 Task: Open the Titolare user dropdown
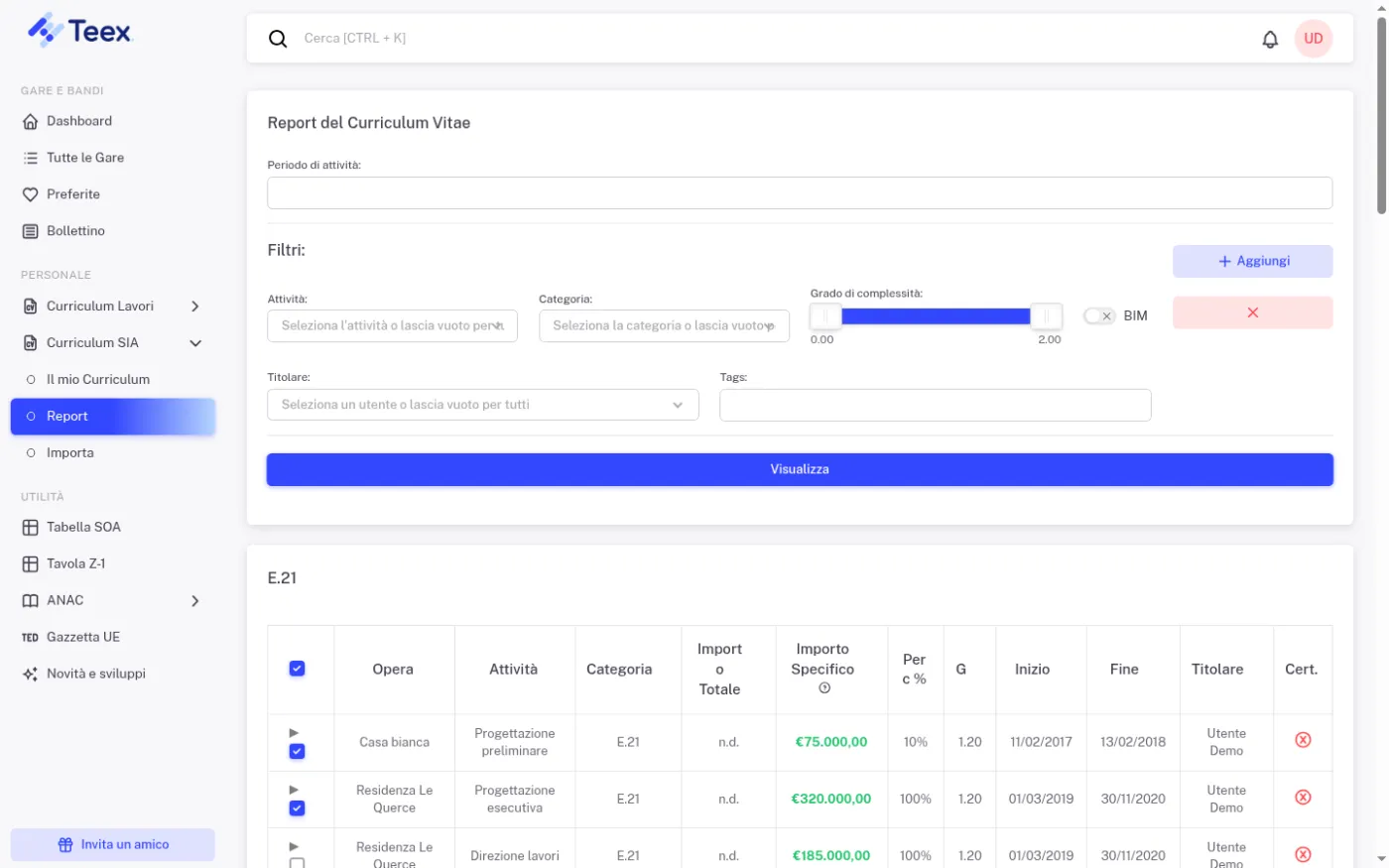[x=483, y=405]
